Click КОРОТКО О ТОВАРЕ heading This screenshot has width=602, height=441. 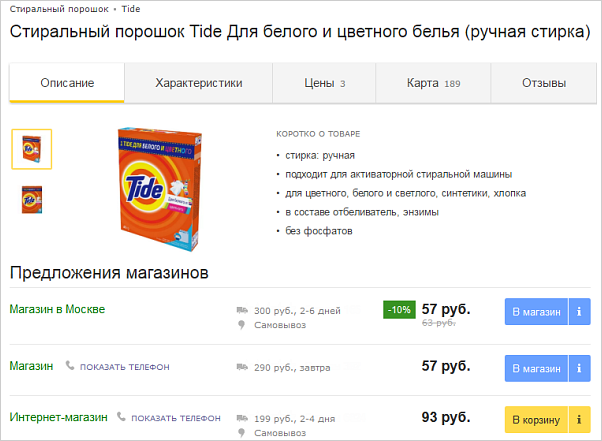tap(318, 134)
